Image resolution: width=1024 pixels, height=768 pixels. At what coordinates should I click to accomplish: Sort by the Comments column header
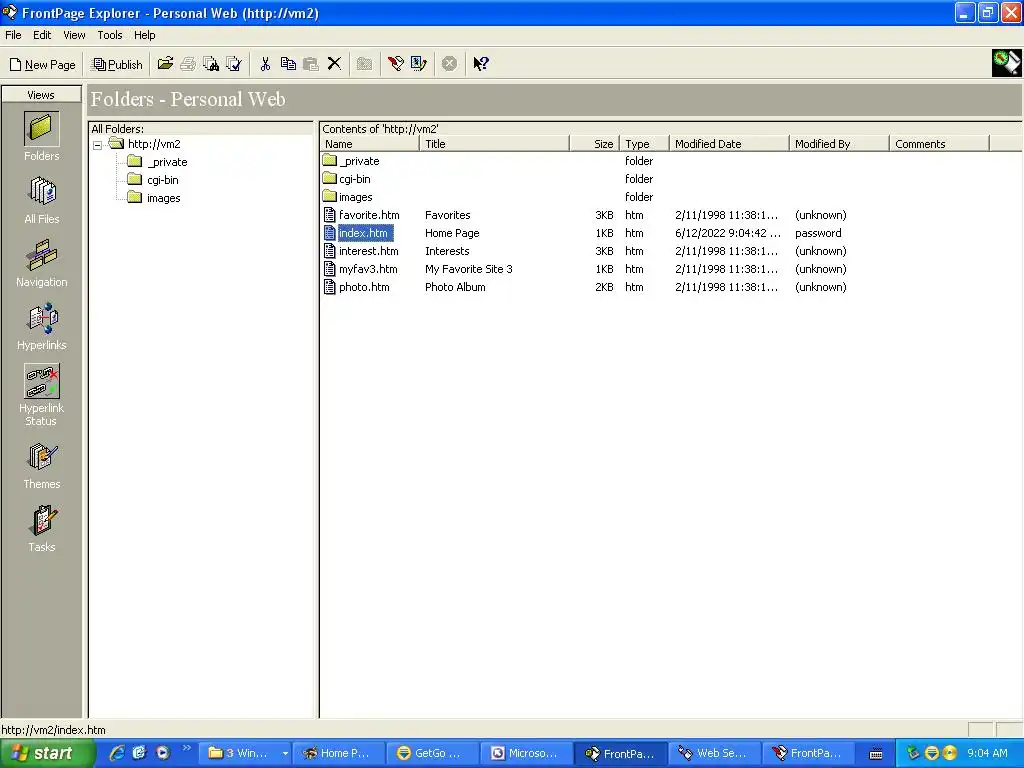tap(939, 144)
